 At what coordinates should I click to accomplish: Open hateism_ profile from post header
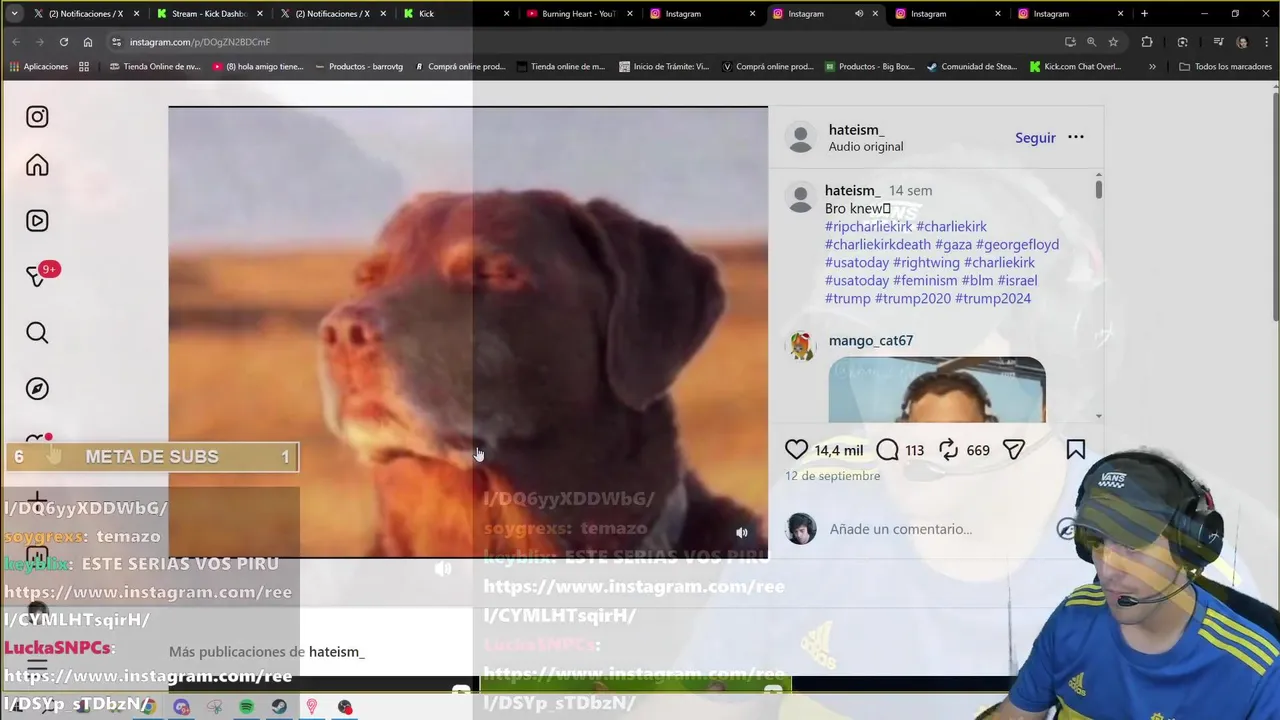tap(856, 130)
